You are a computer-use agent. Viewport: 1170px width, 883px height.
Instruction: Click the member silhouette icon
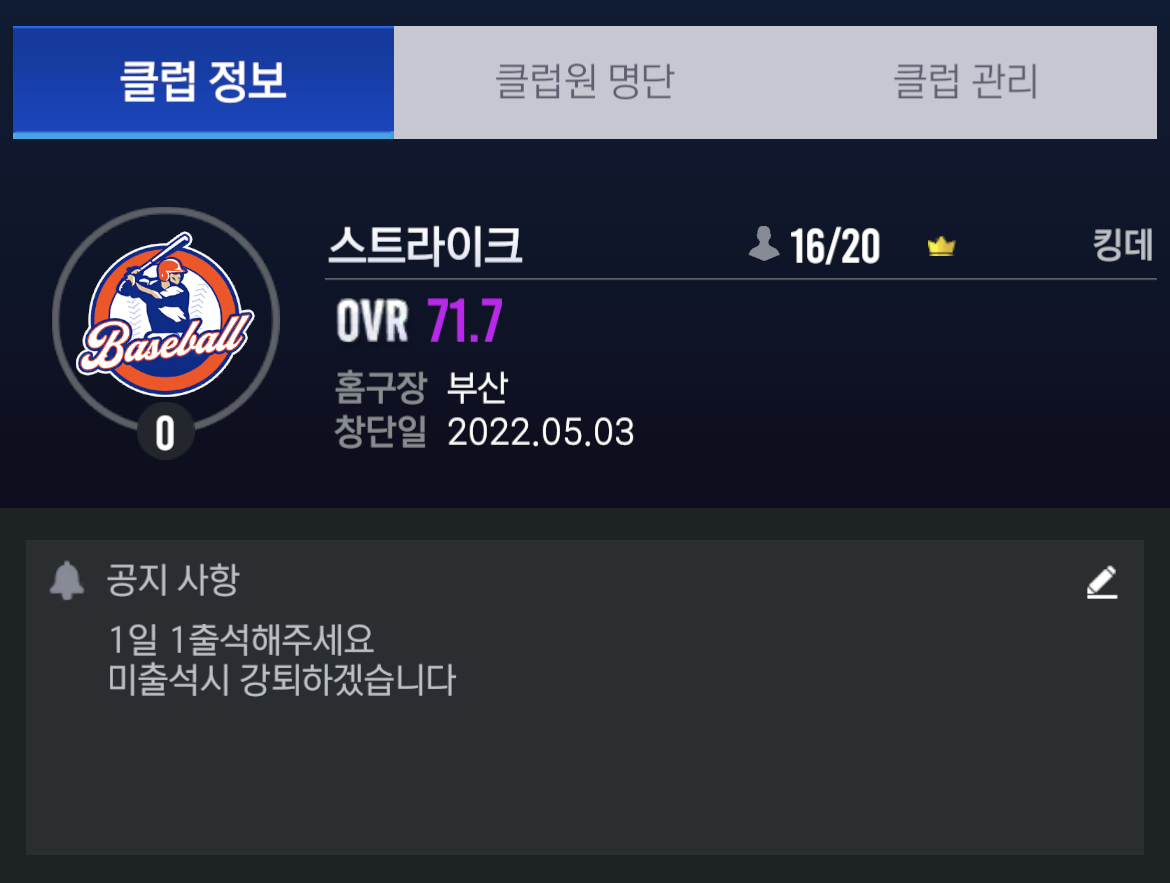[x=764, y=244]
